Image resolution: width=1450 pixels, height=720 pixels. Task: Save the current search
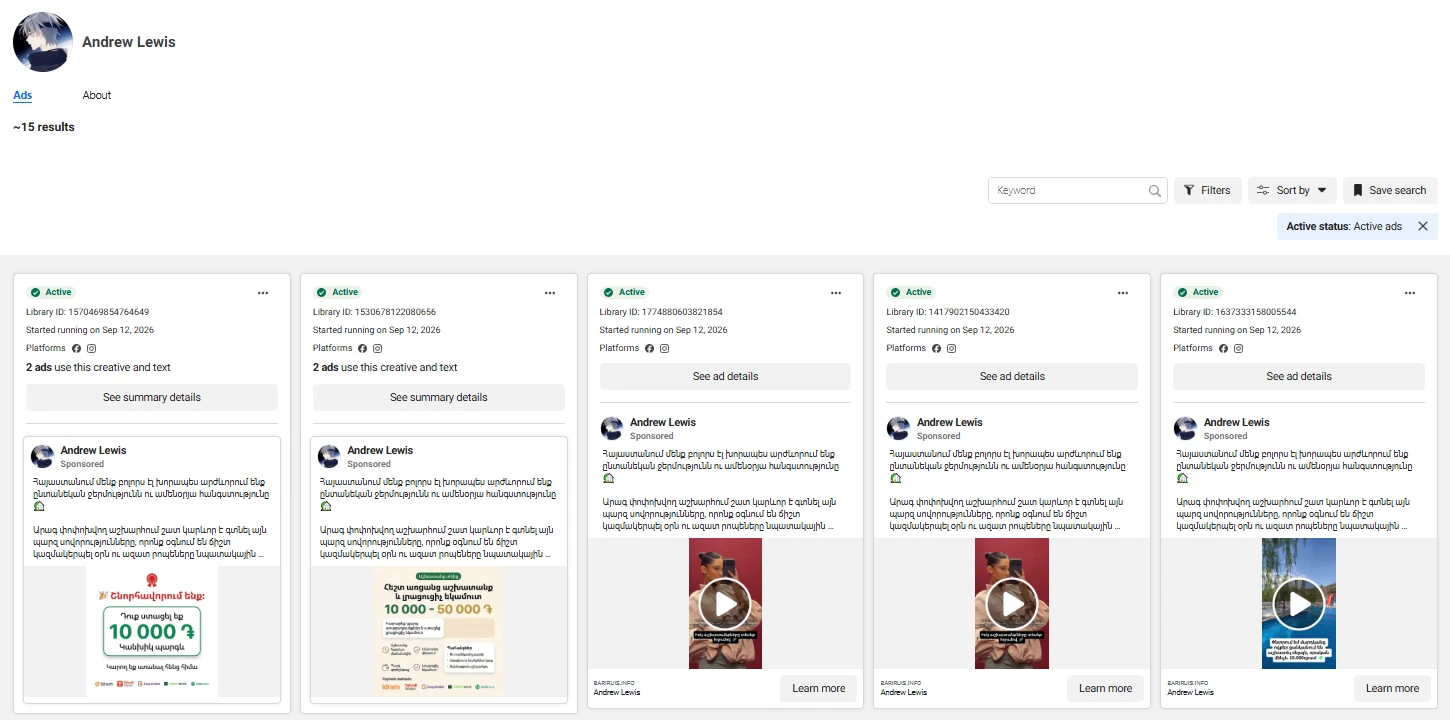1390,190
